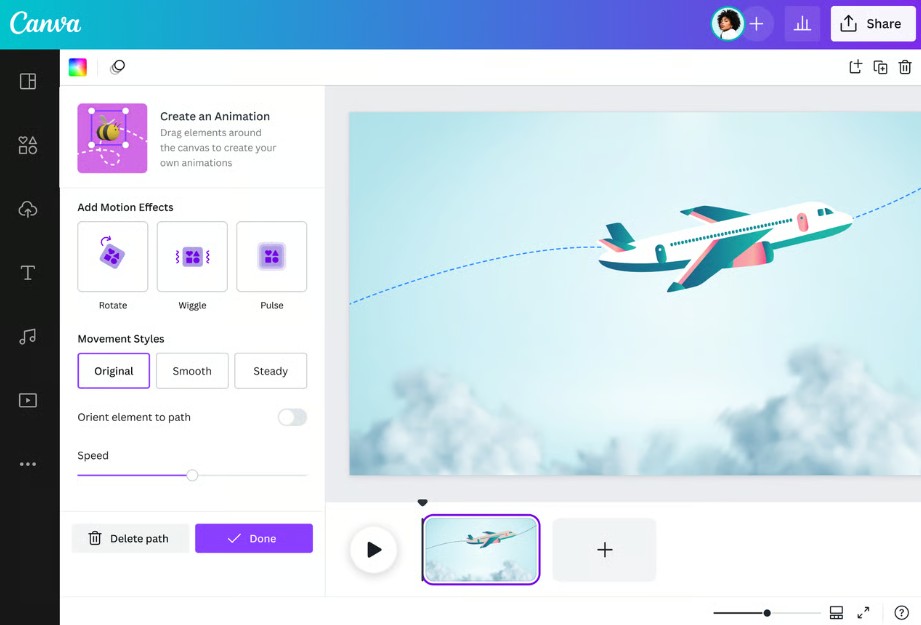Click the Done button
The width and height of the screenshot is (921, 625).
[x=253, y=538]
